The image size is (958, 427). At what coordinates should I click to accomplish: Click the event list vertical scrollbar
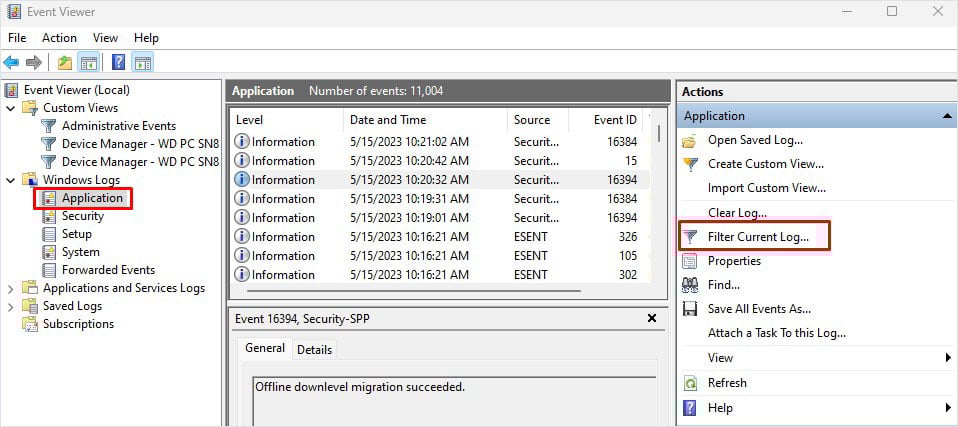click(x=658, y=200)
